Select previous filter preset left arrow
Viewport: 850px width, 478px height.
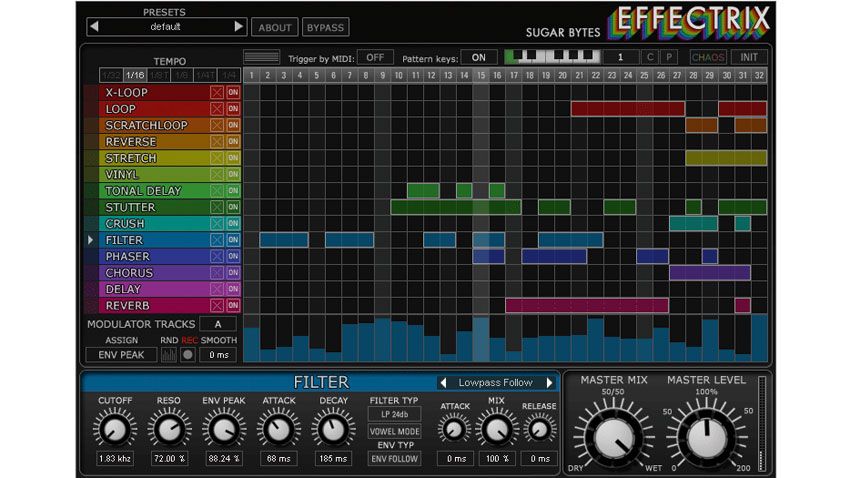pyautogui.click(x=443, y=383)
